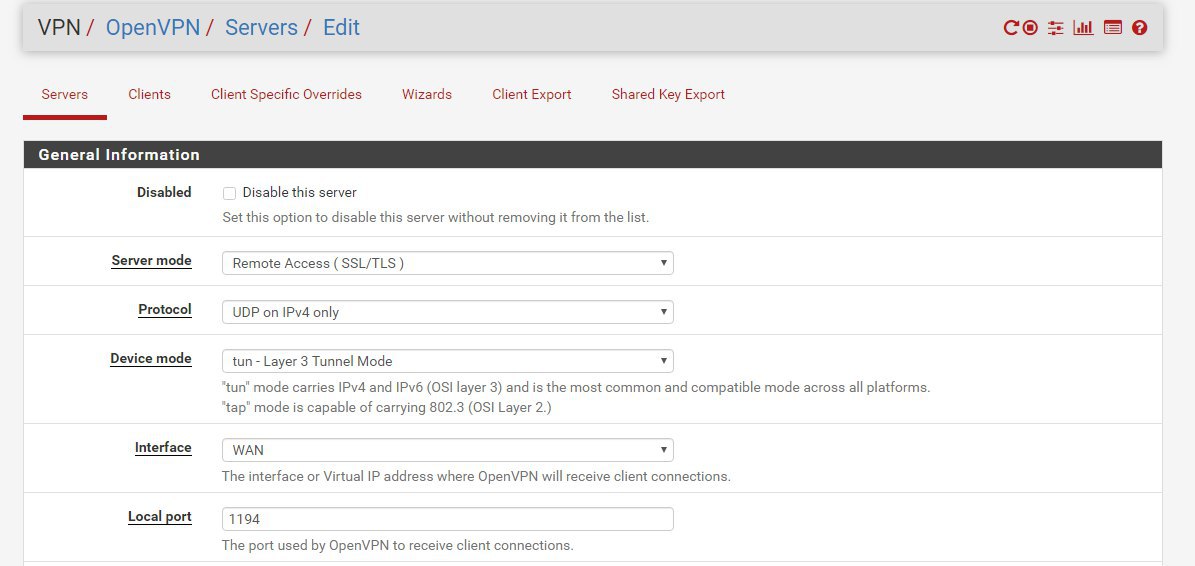Screen dimensions: 1195x566
Task: Switch to the Clients tab
Action: [149, 94]
